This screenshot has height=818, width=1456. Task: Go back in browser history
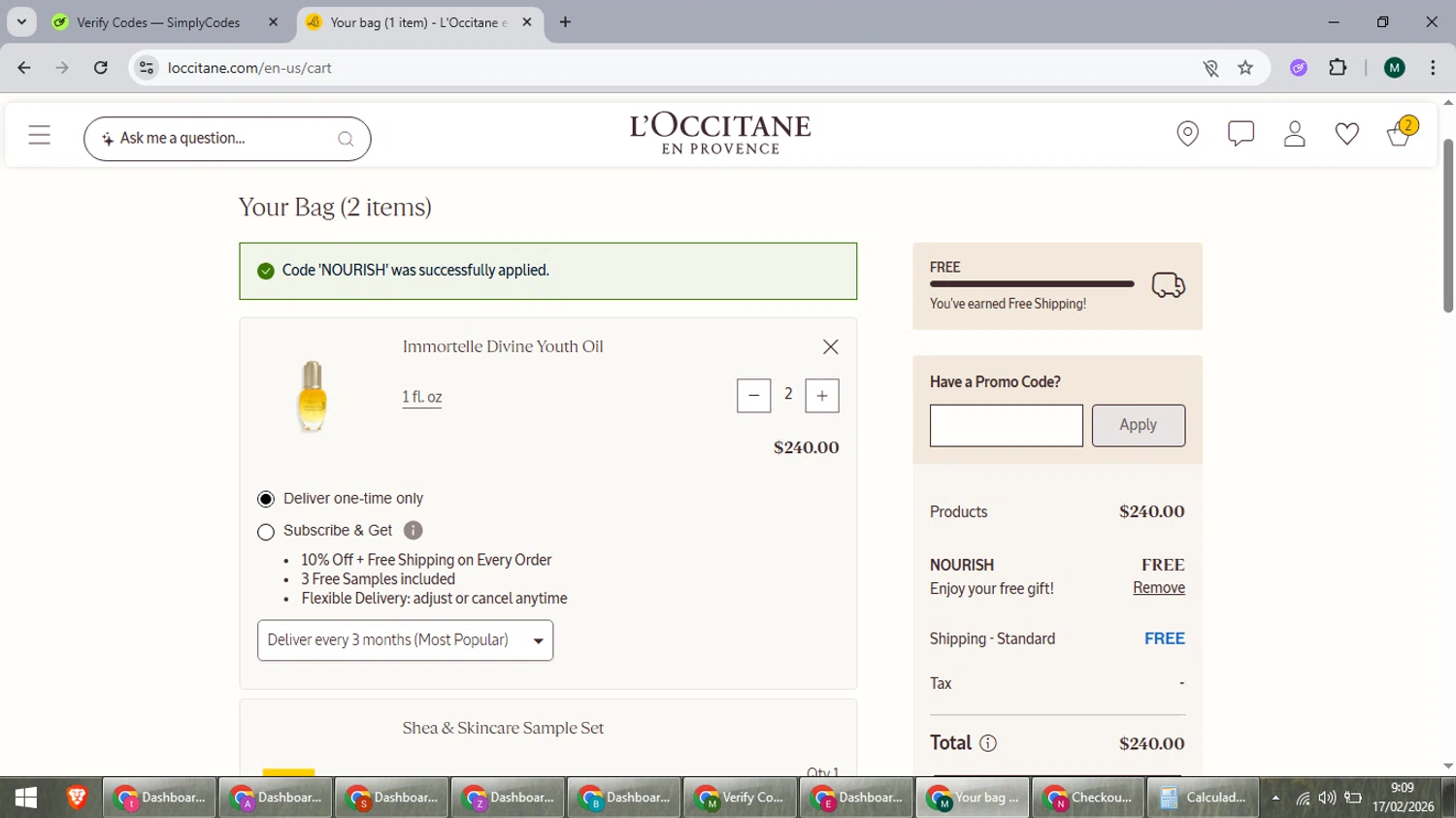tap(24, 68)
